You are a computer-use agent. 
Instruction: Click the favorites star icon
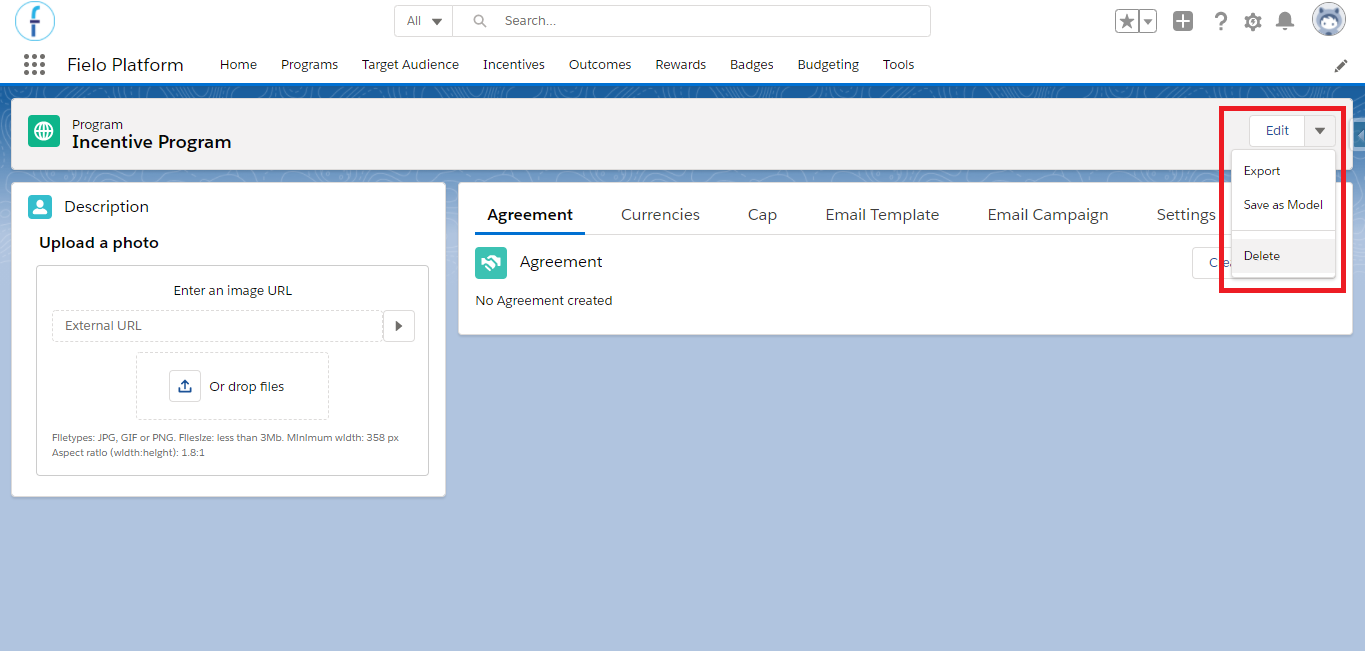coord(1127,21)
